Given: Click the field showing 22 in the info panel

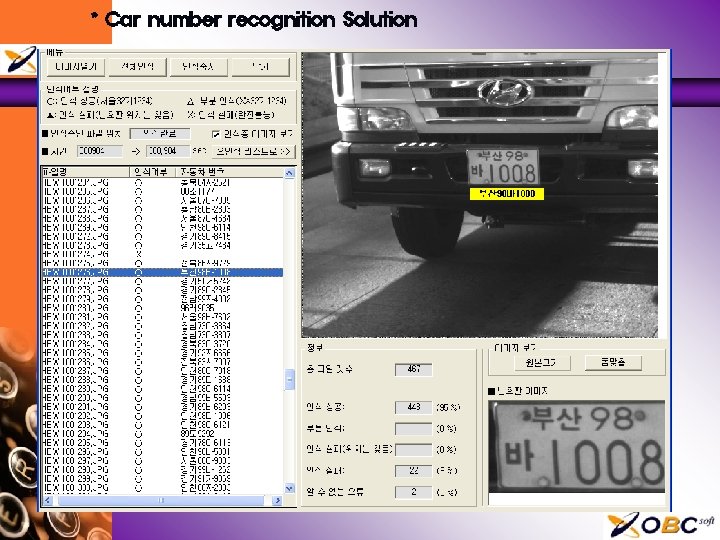Looking at the screenshot, I should click(413, 471).
